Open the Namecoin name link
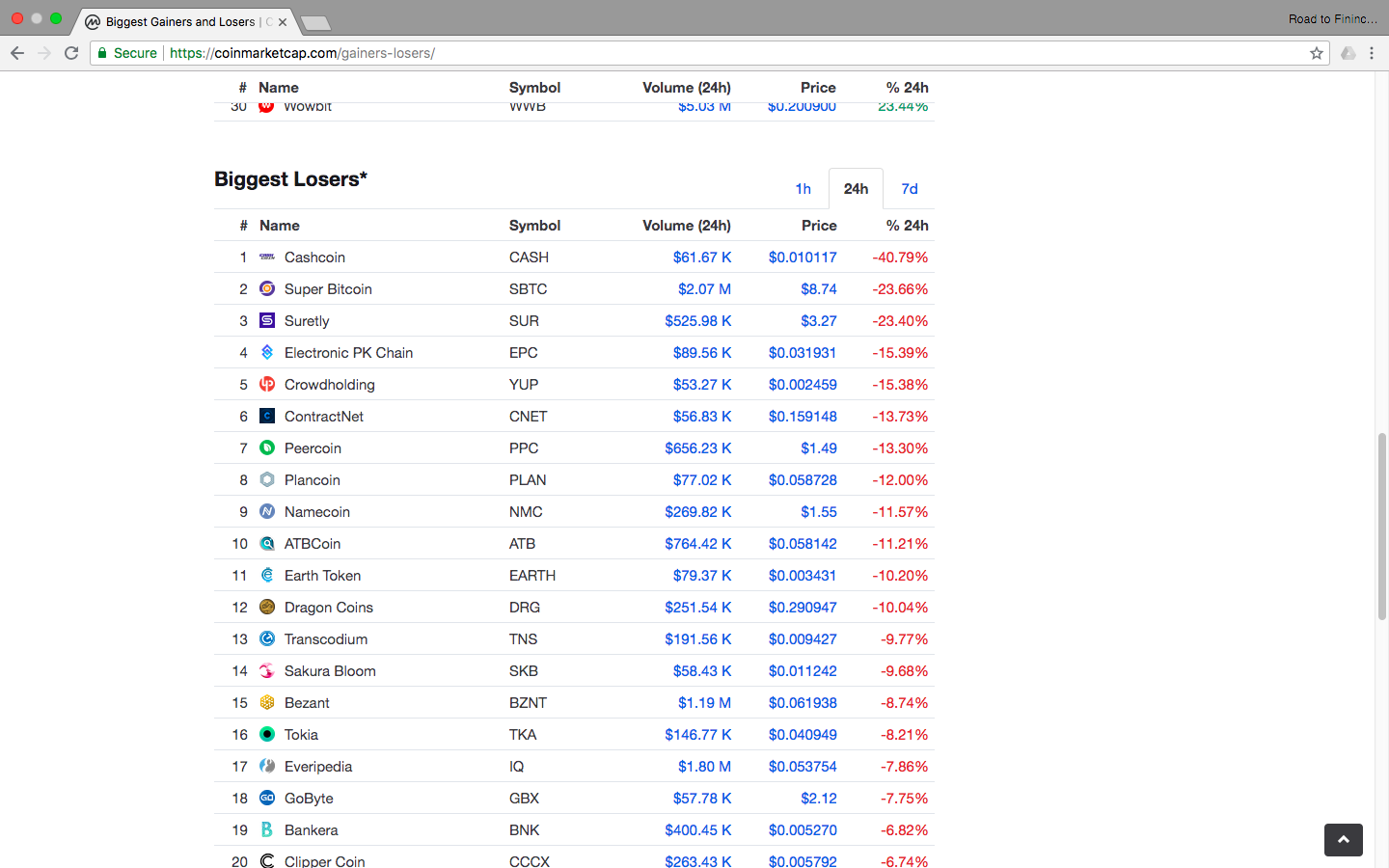 click(x=317, y=512)
